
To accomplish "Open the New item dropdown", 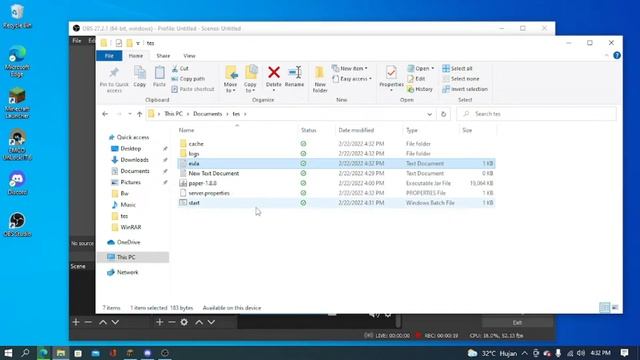I will coord(350,68).
